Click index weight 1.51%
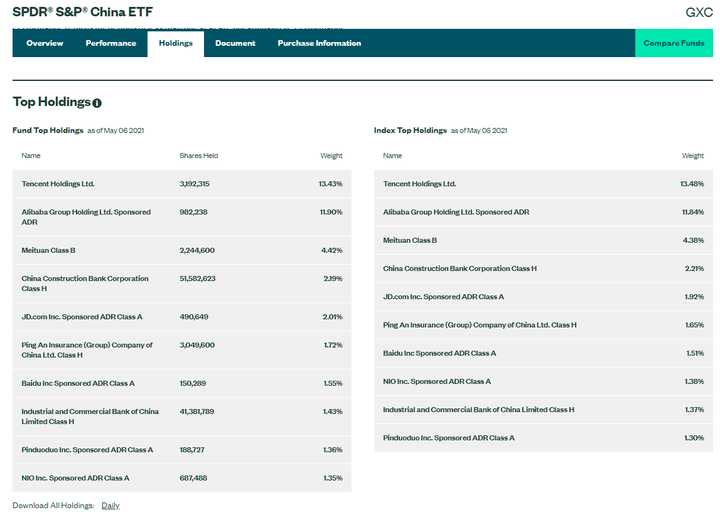Image resolution: width=720 pixels, height=515 pixels. click(x=695, y=353)
